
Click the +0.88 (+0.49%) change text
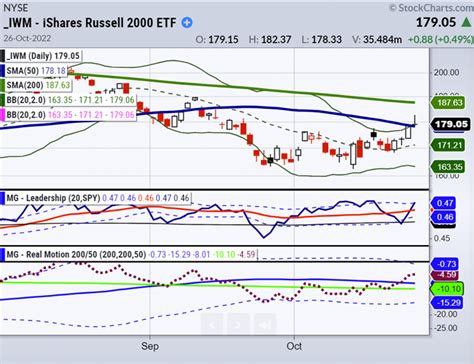click(441, 39)
